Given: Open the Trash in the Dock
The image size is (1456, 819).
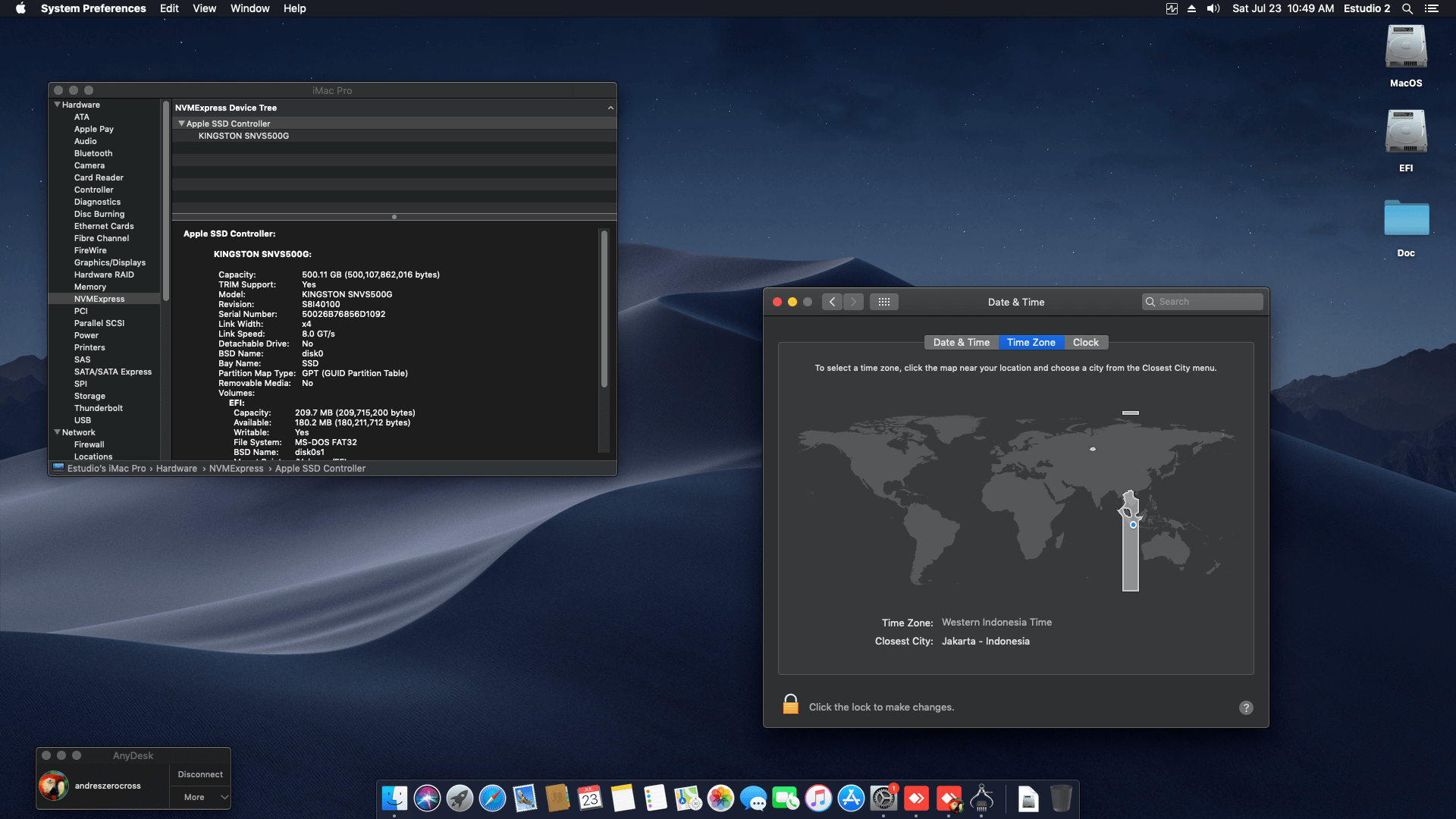Looking at the screenshot, I should coord(1061,798).
